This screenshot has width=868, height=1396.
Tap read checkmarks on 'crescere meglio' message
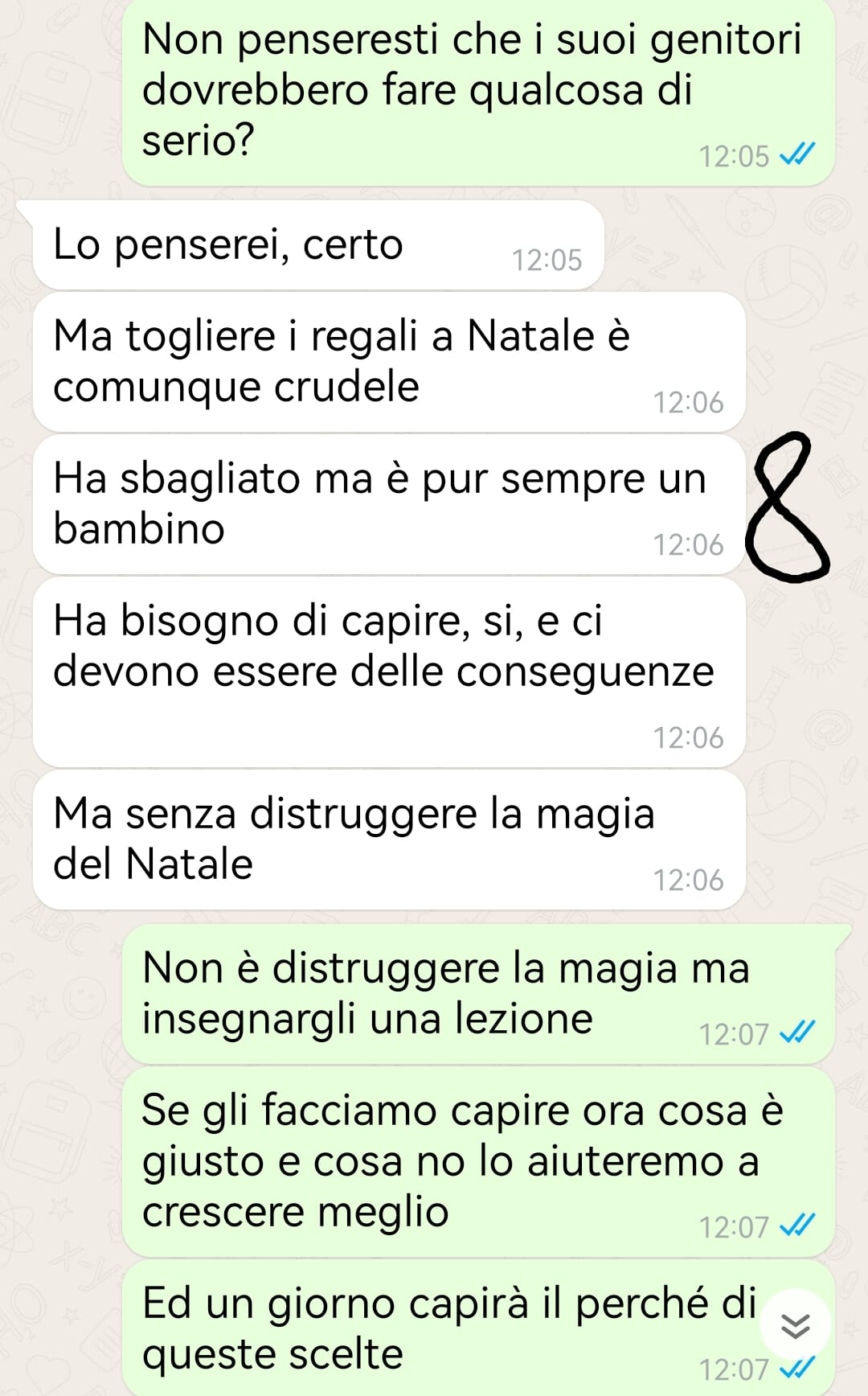(x=797, y=1225)
